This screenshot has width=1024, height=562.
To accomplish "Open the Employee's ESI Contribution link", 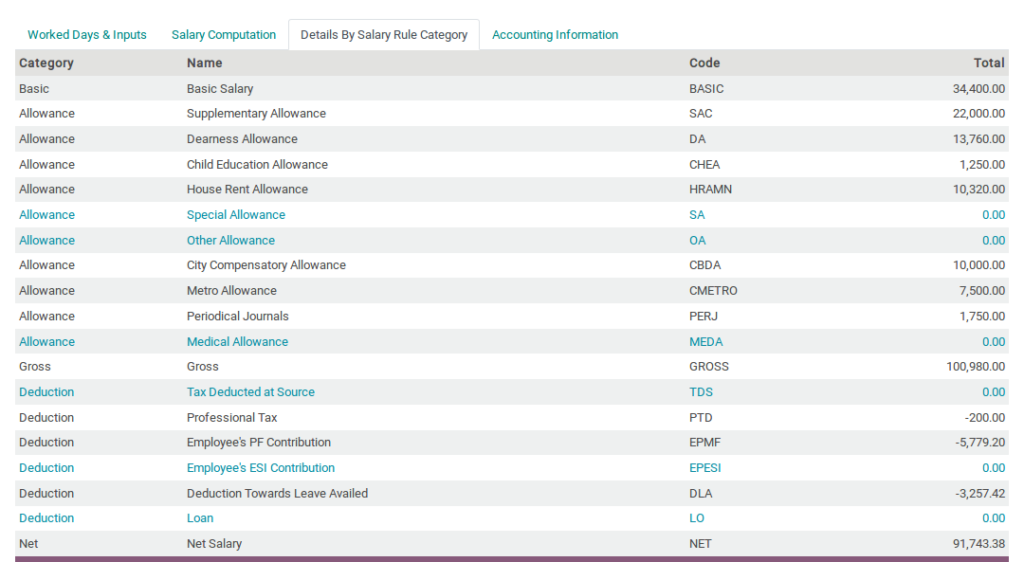I will tap(261, 467).
